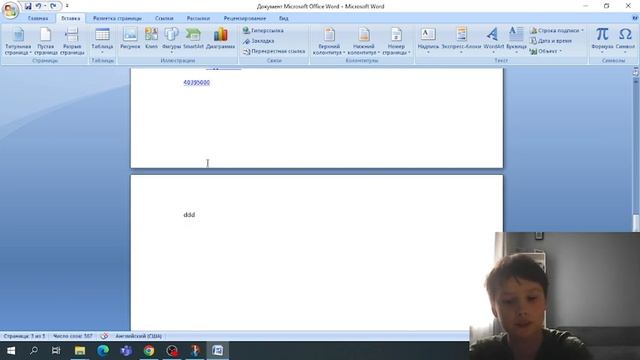Open Quick Parts (Экспресс-блоки)
The height and width of the screenshot is (360, 640).
[461, 40]
